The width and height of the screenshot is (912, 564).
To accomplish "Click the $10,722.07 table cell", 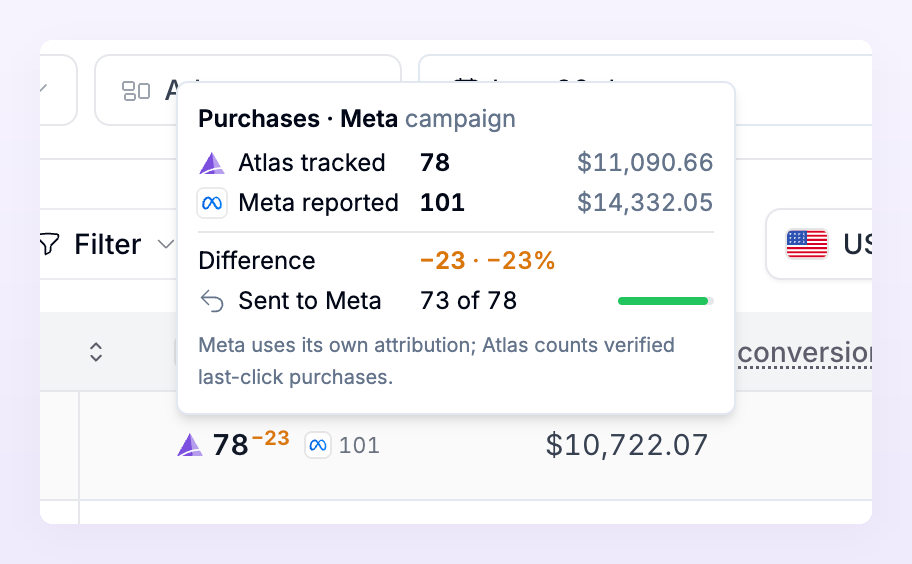I will pos(626,445).
